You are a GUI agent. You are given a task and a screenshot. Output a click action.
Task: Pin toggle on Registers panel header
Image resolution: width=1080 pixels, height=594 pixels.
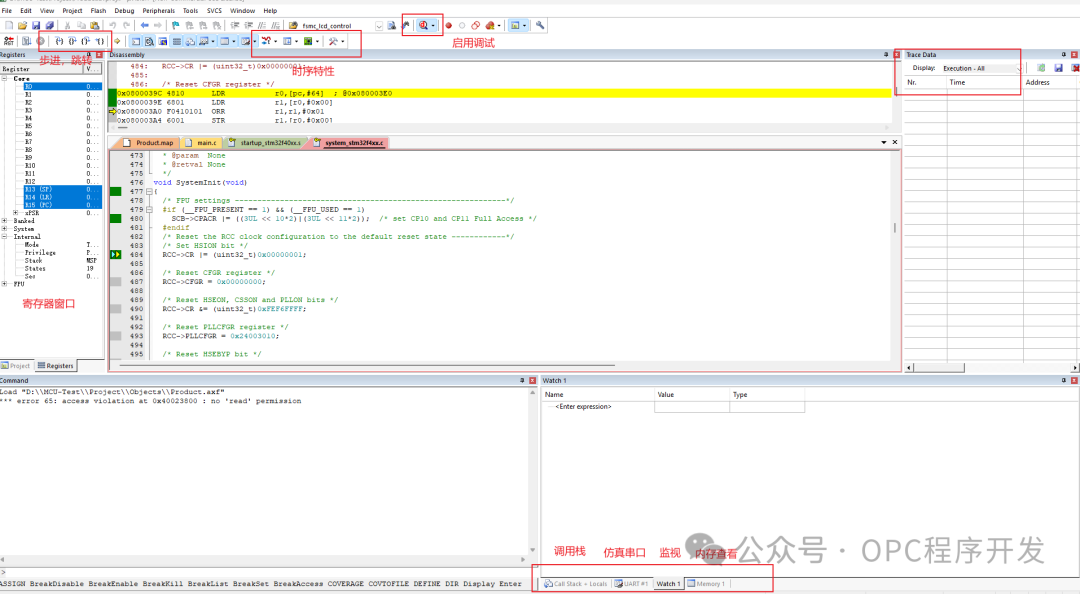[90, 54]
